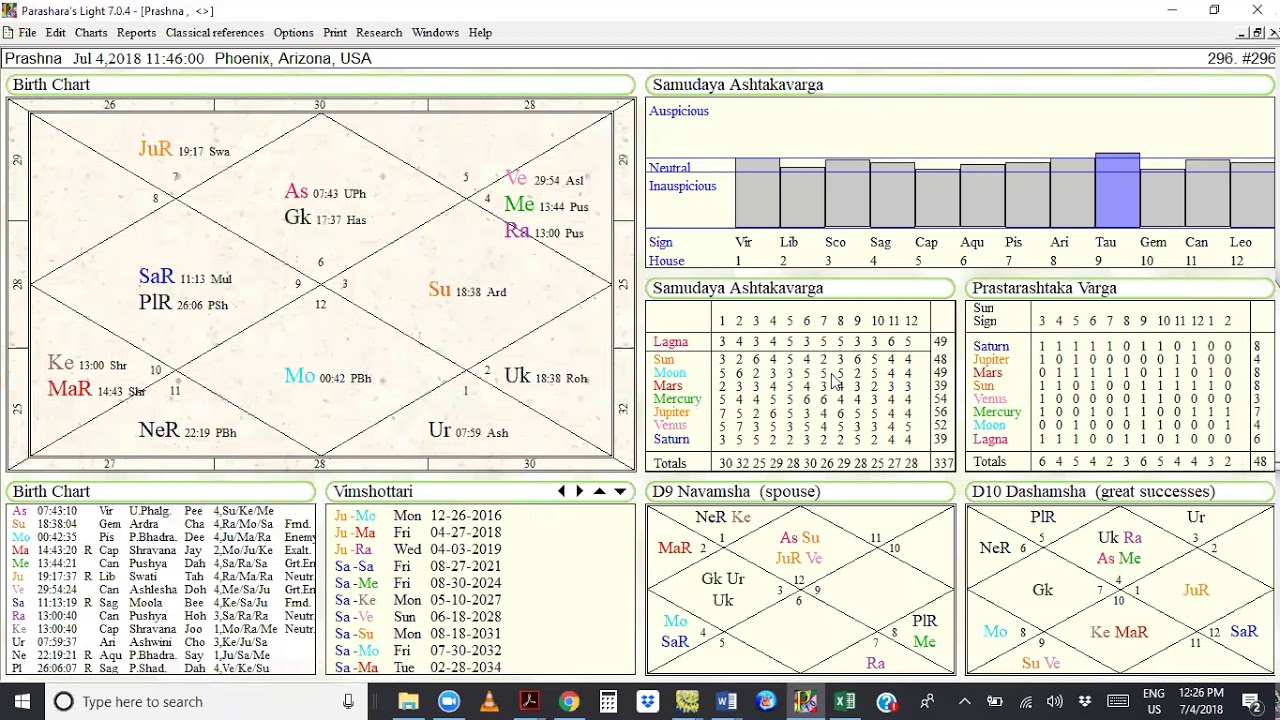Click the highlighted blue Tau bar in the graph
The width and height of the screenshot is (1280, 720).
[x=1117, y=190]
